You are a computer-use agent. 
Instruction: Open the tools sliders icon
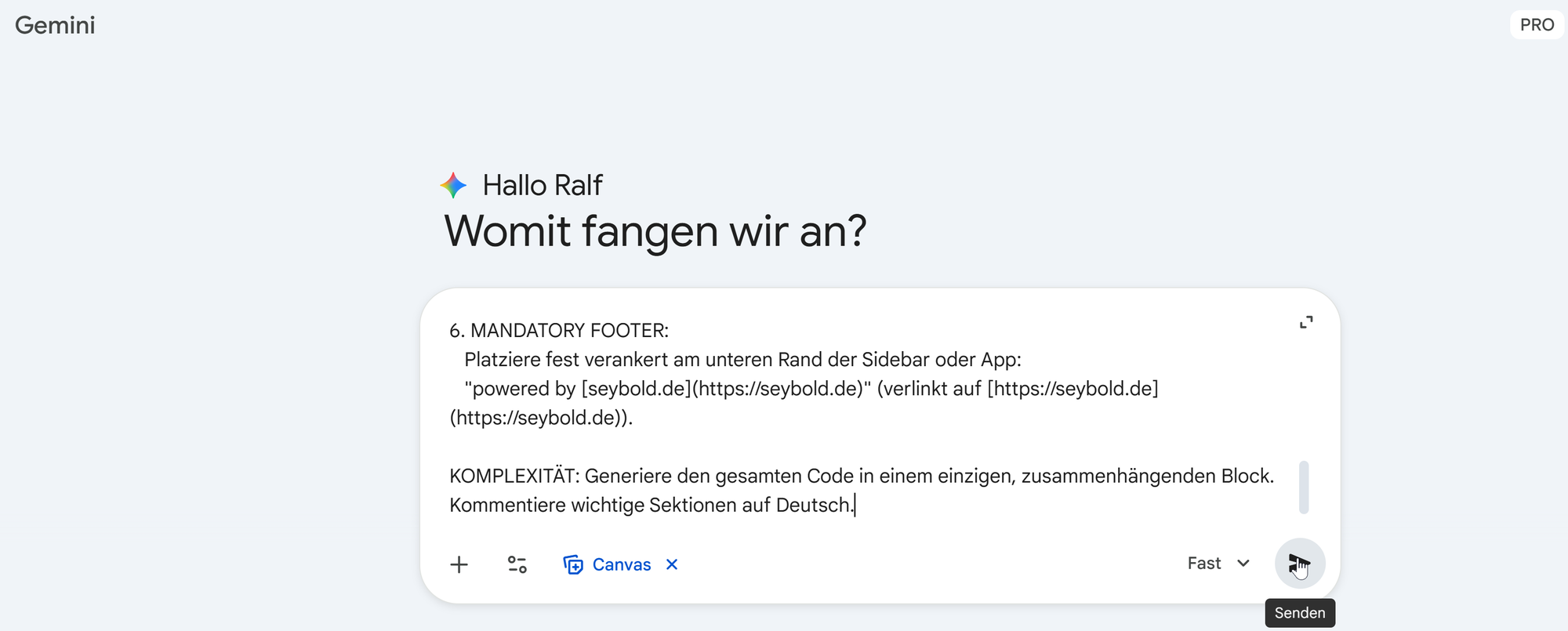click(517, 564)
